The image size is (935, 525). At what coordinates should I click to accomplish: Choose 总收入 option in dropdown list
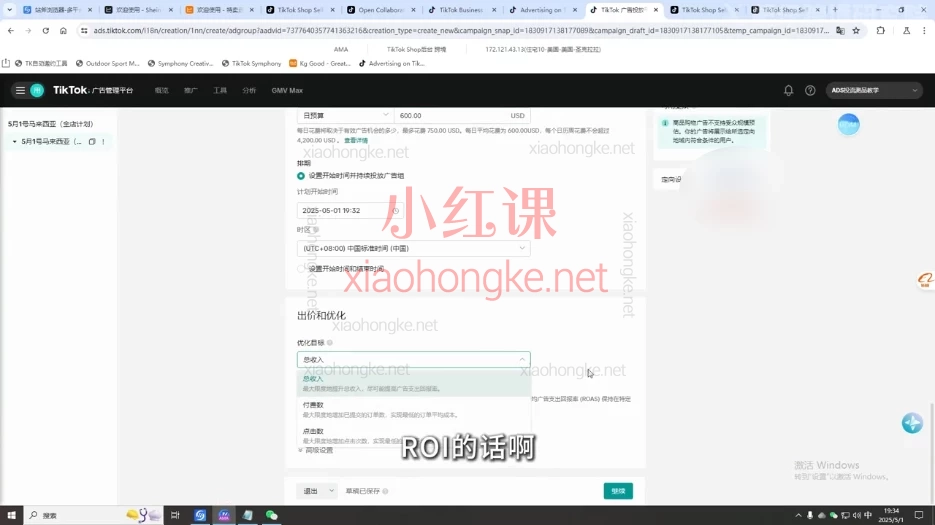click(x=413, y=383)
